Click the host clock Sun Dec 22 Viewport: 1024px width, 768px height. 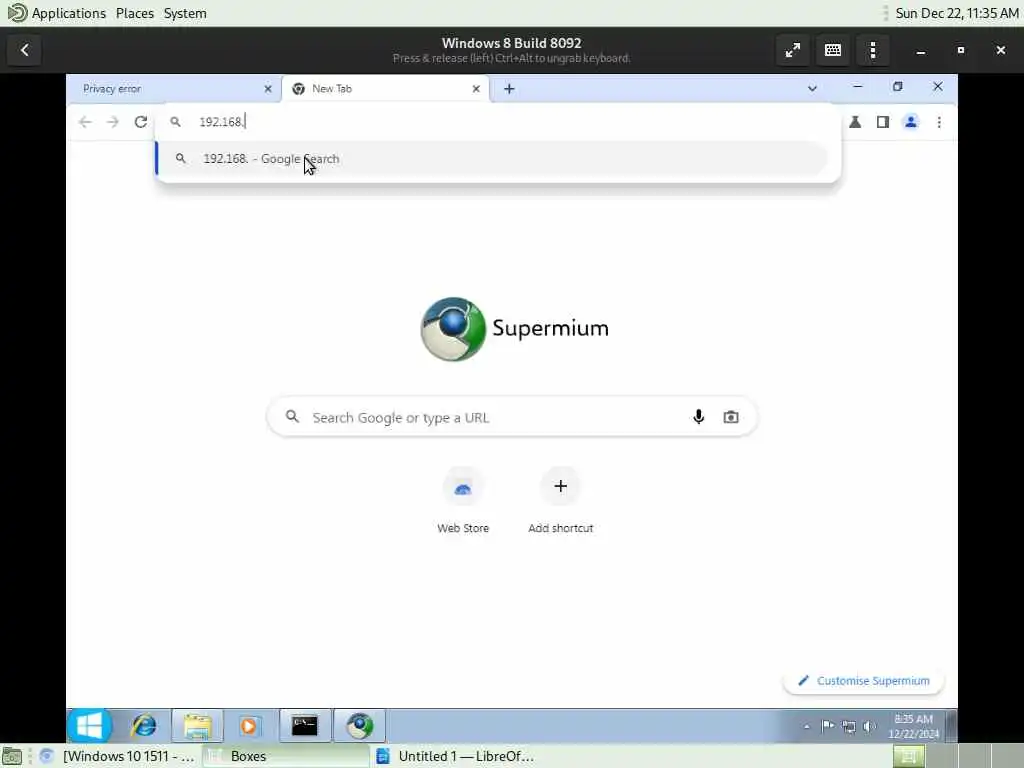(x=957, y=13)
